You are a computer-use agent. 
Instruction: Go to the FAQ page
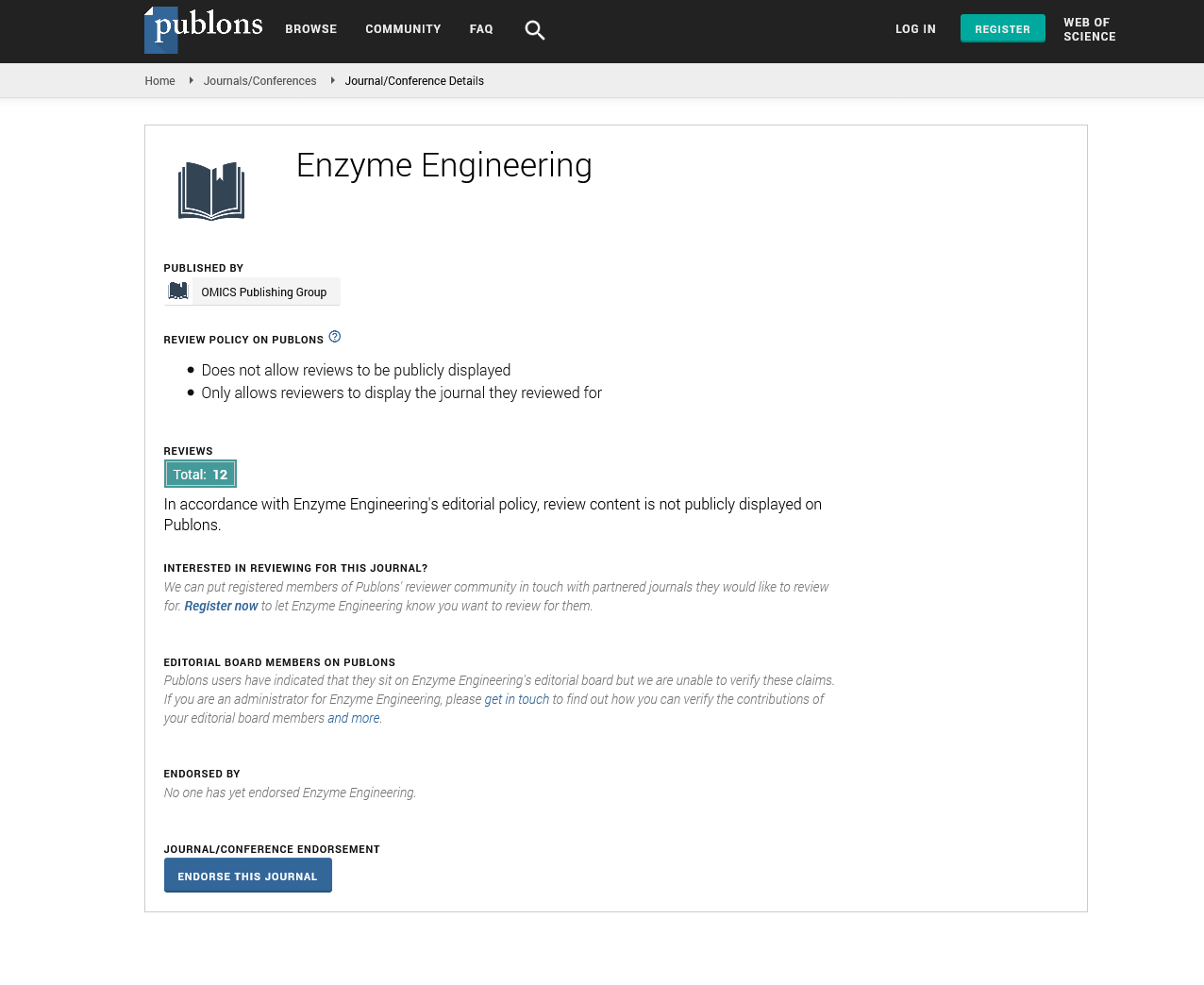click(x=481, y=29)
